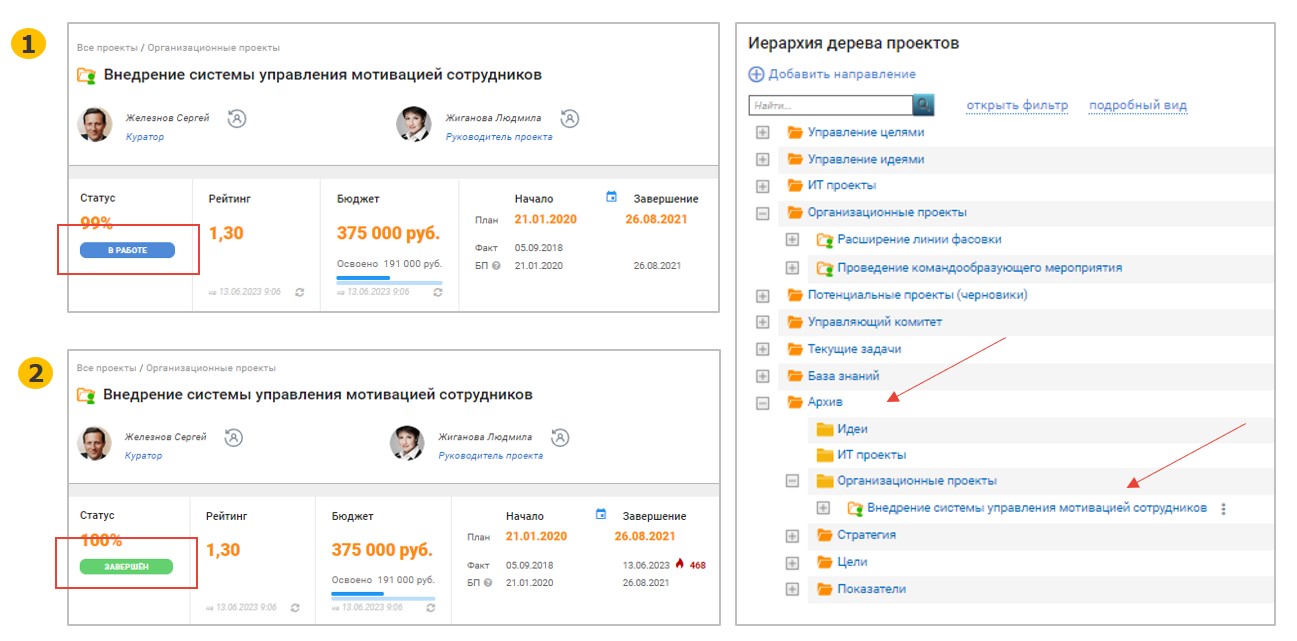Image resolution: width=1297 pixels, height=641 pixels.
Task: Click change-curator icon next to Железнов Сергей in panel 1
Action: 237,118
